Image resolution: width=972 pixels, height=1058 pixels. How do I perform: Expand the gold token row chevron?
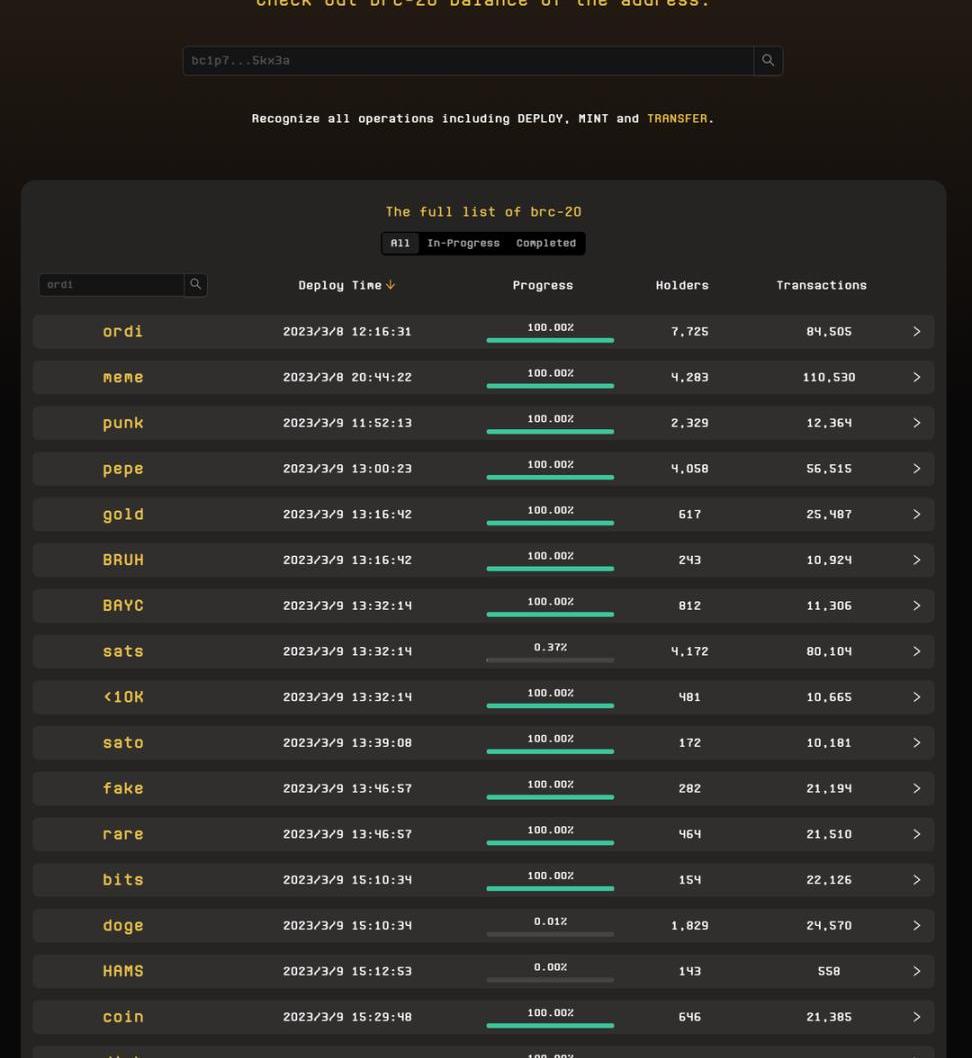916,515
